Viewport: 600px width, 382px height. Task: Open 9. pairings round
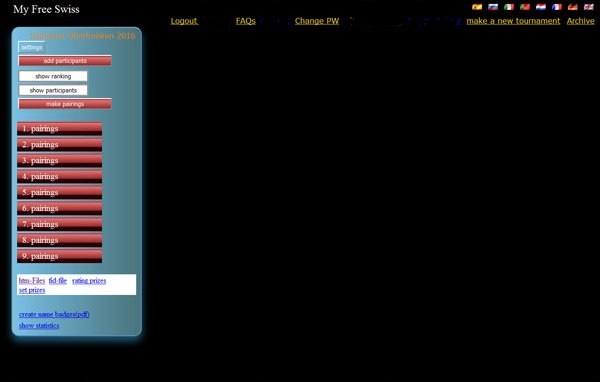(x=60, y=256)
